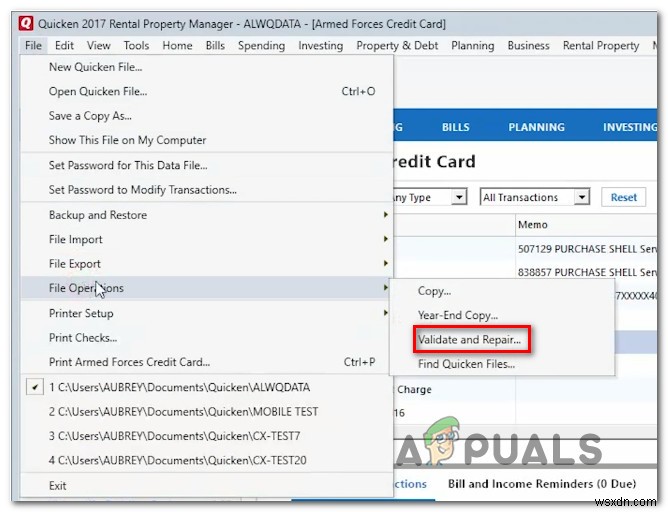Screen dimensions: 668x512
Task: Open the Investing menu in the menu bar
Action: [x=320, y=46]
